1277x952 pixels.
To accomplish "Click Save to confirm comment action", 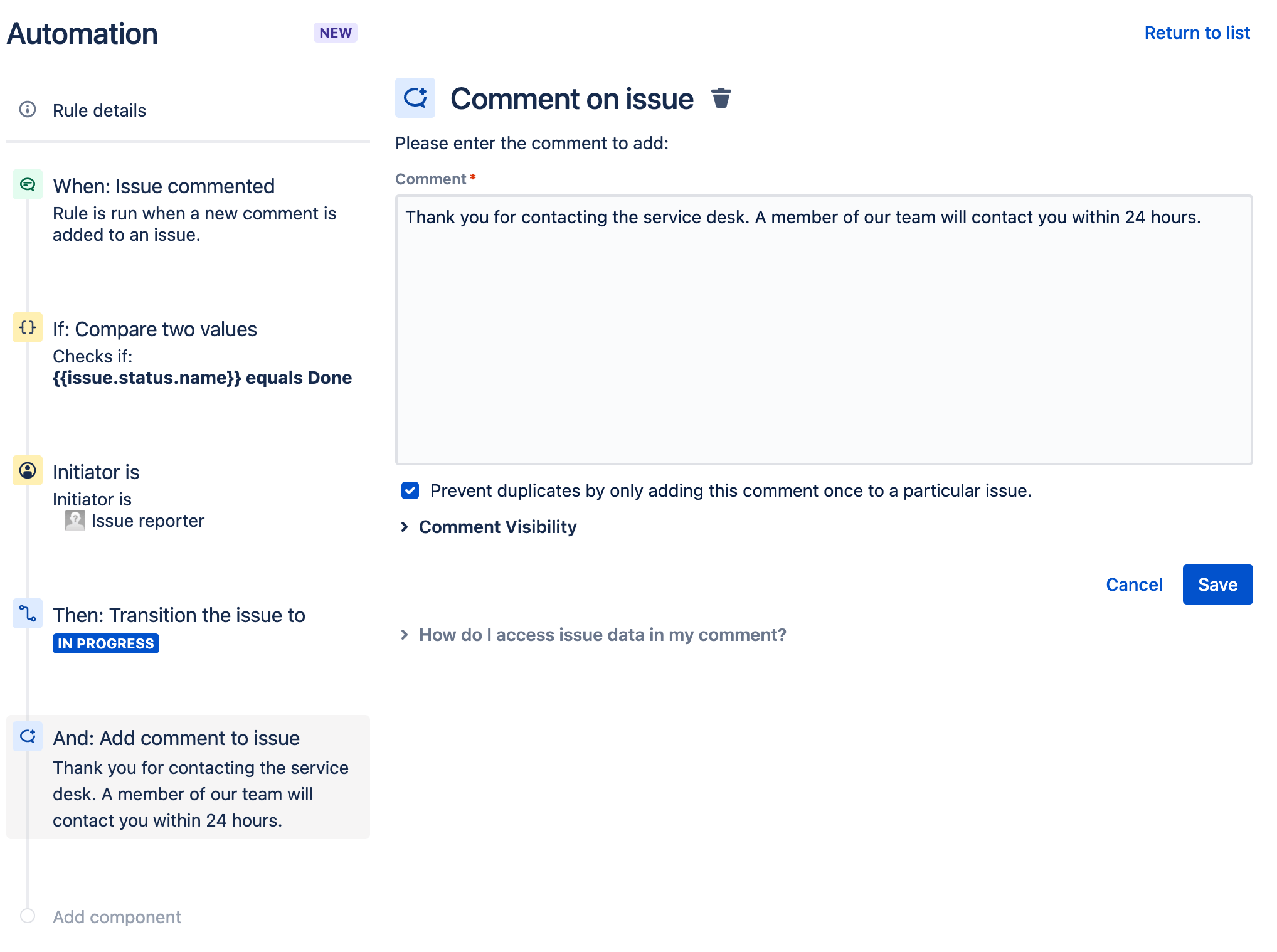I will point(1217,584).
